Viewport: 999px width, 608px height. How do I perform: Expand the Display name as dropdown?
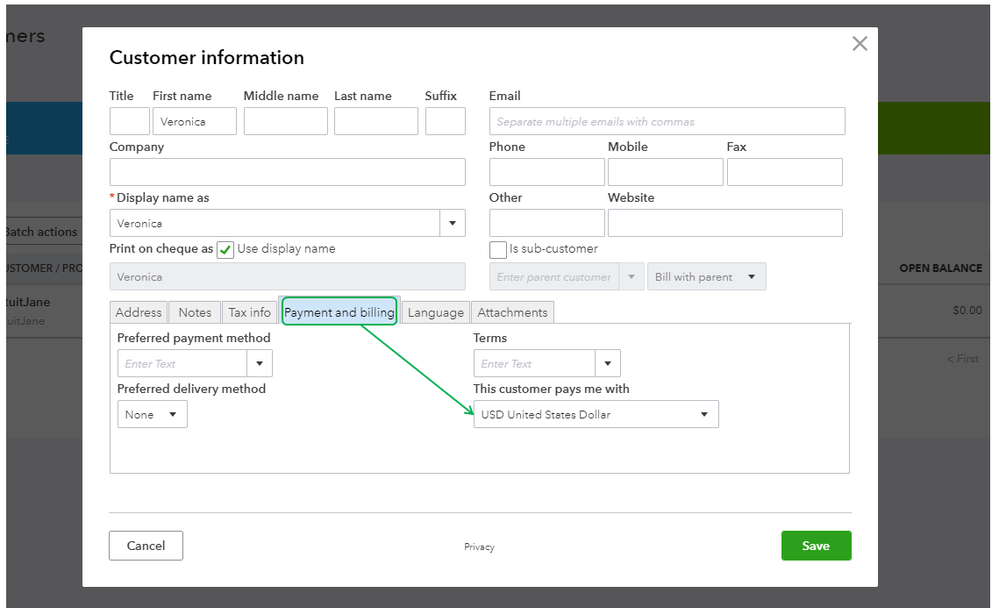pos(453,223)
